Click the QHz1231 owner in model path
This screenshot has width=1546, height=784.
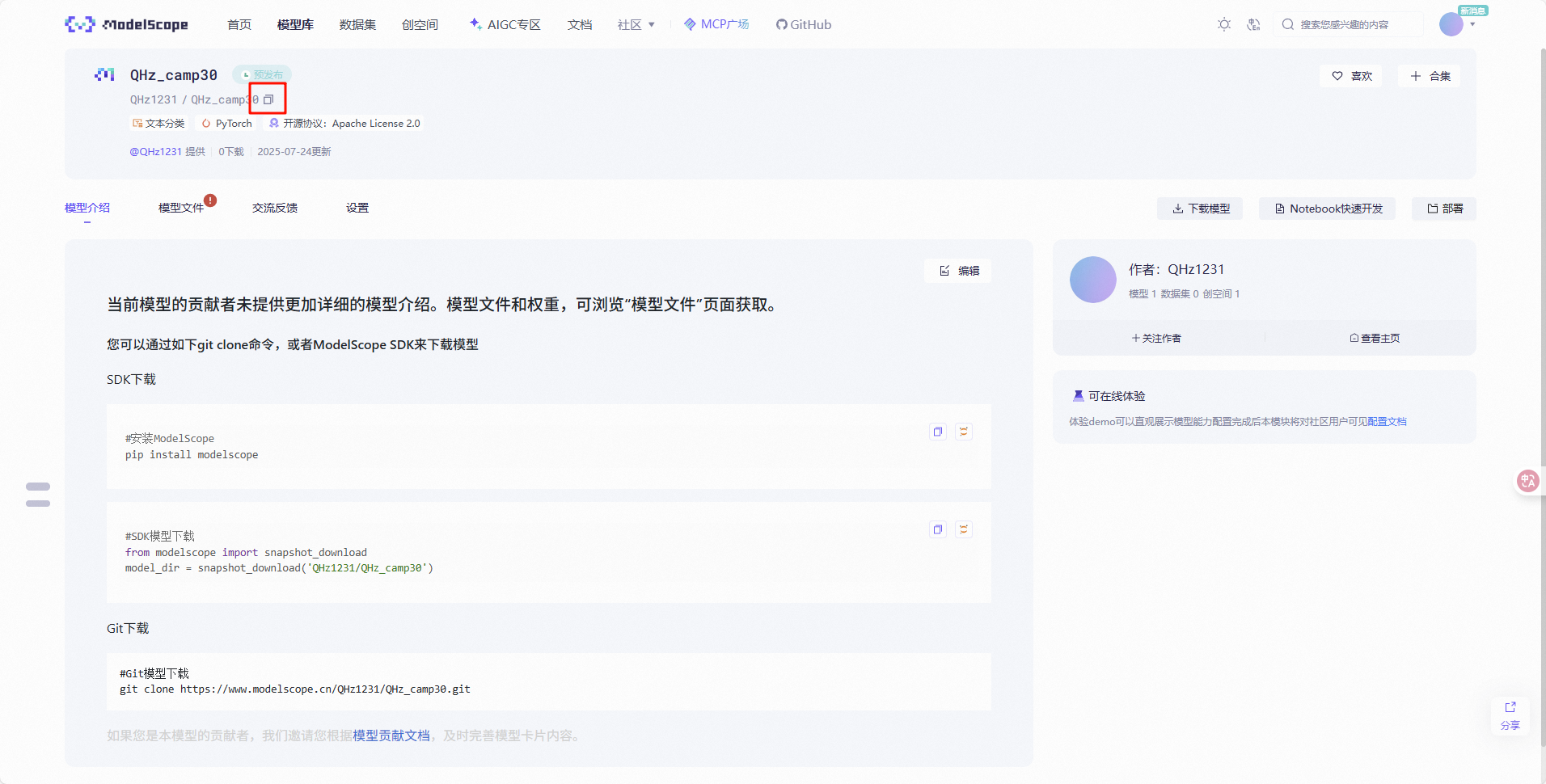click(x=154, y=99)
